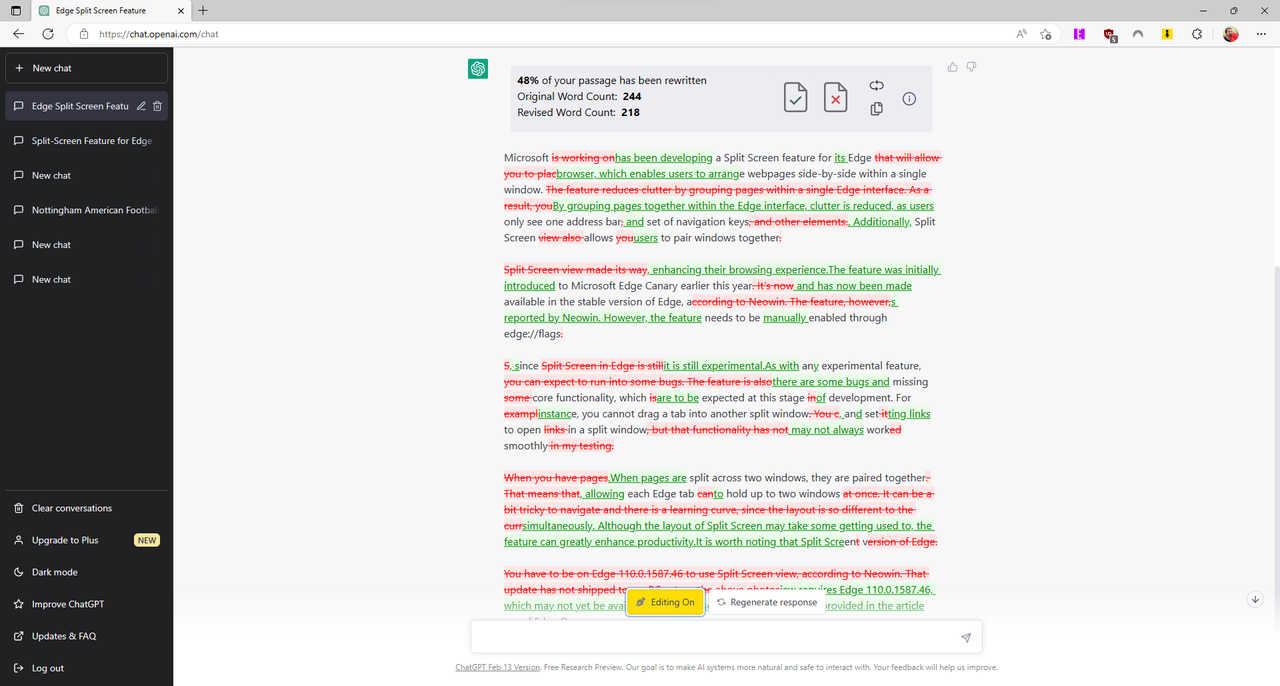
Task: Select the Edge Split Screen Feature browser tab
Action: pos(109,10)
